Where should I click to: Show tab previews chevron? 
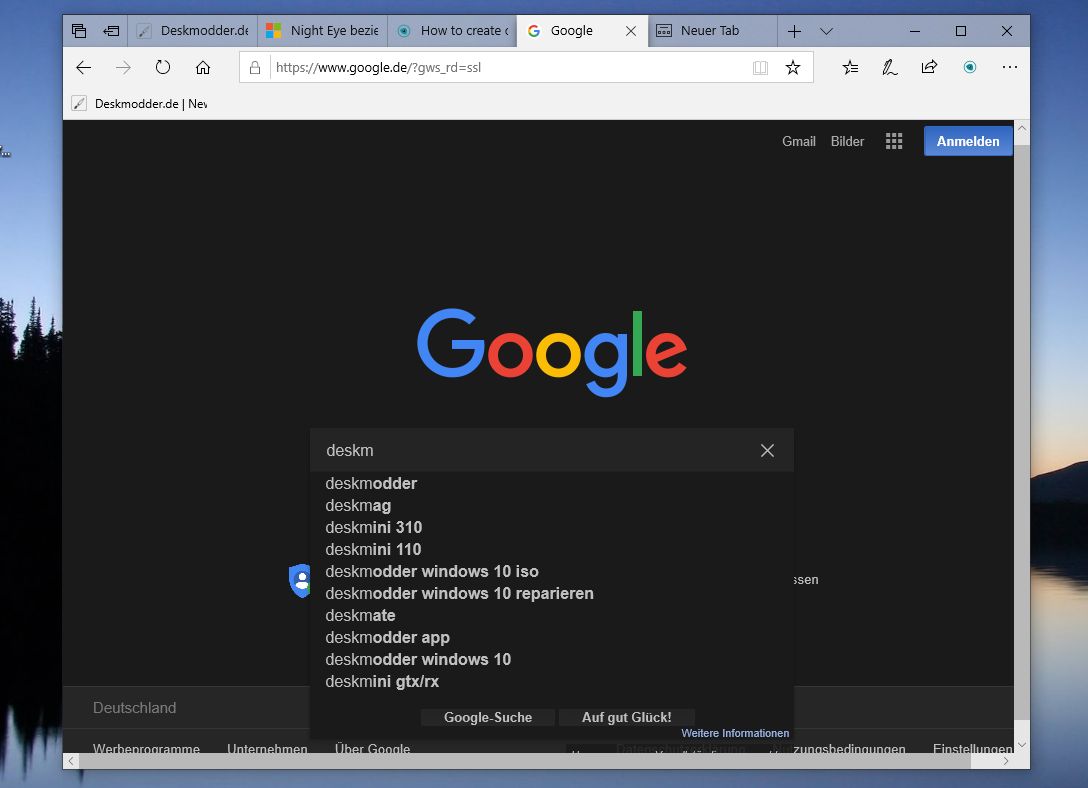[826, 31]
